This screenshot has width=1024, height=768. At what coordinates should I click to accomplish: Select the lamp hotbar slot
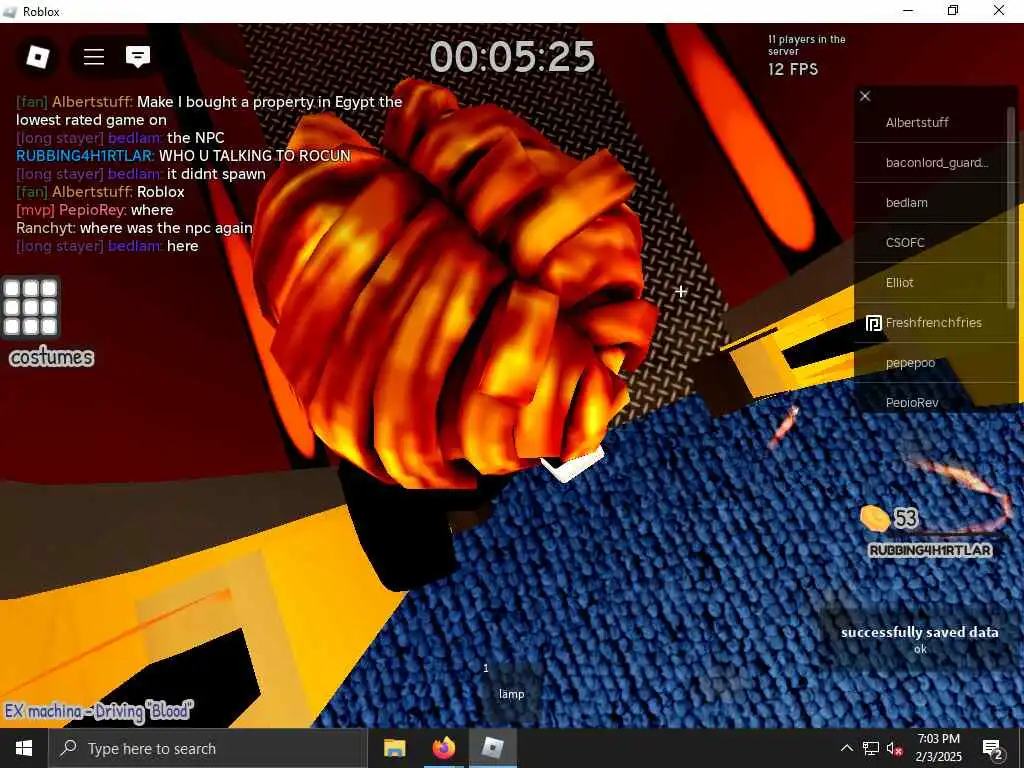tap(511, 692)
